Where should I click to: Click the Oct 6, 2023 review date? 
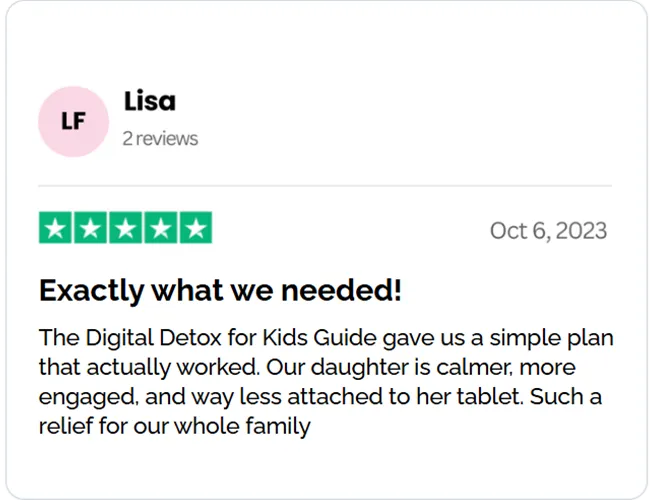tap(548, 231)
